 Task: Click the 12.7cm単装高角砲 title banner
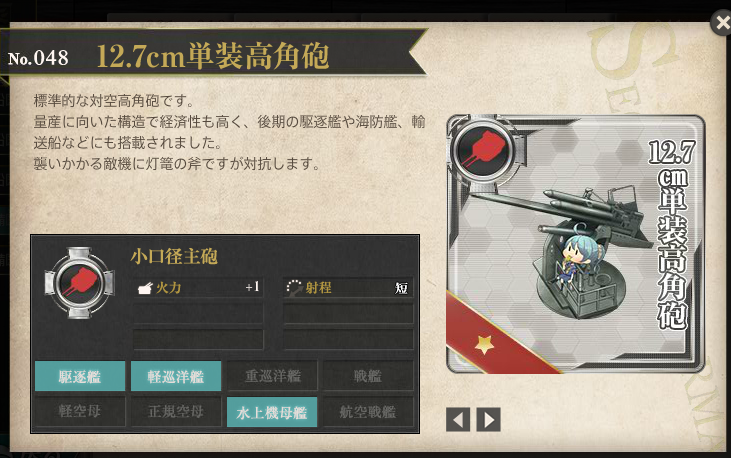point(213,56)
